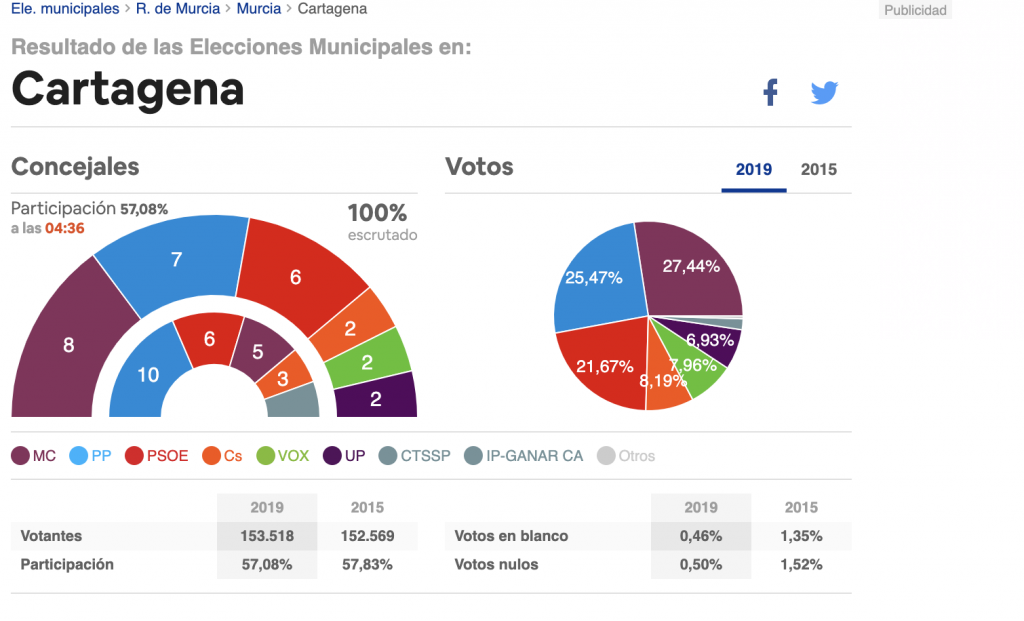Select the 2019 votes tab

pyautogui.click(x=754, y=170)
